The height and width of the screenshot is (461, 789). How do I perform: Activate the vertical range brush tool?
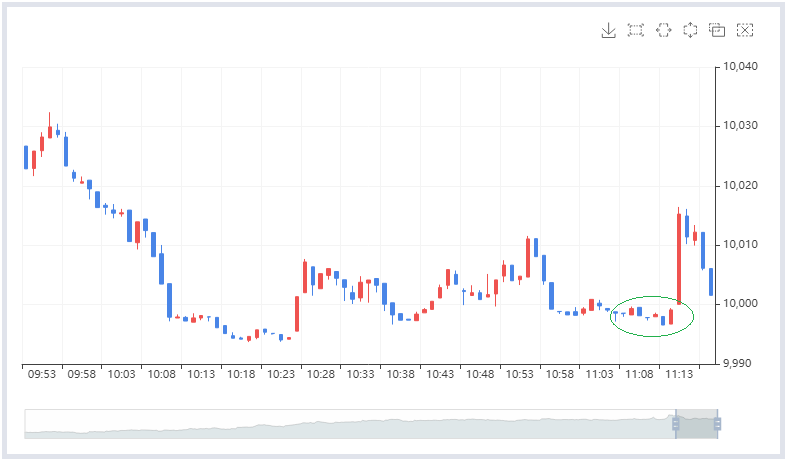[x=690, y=30]
